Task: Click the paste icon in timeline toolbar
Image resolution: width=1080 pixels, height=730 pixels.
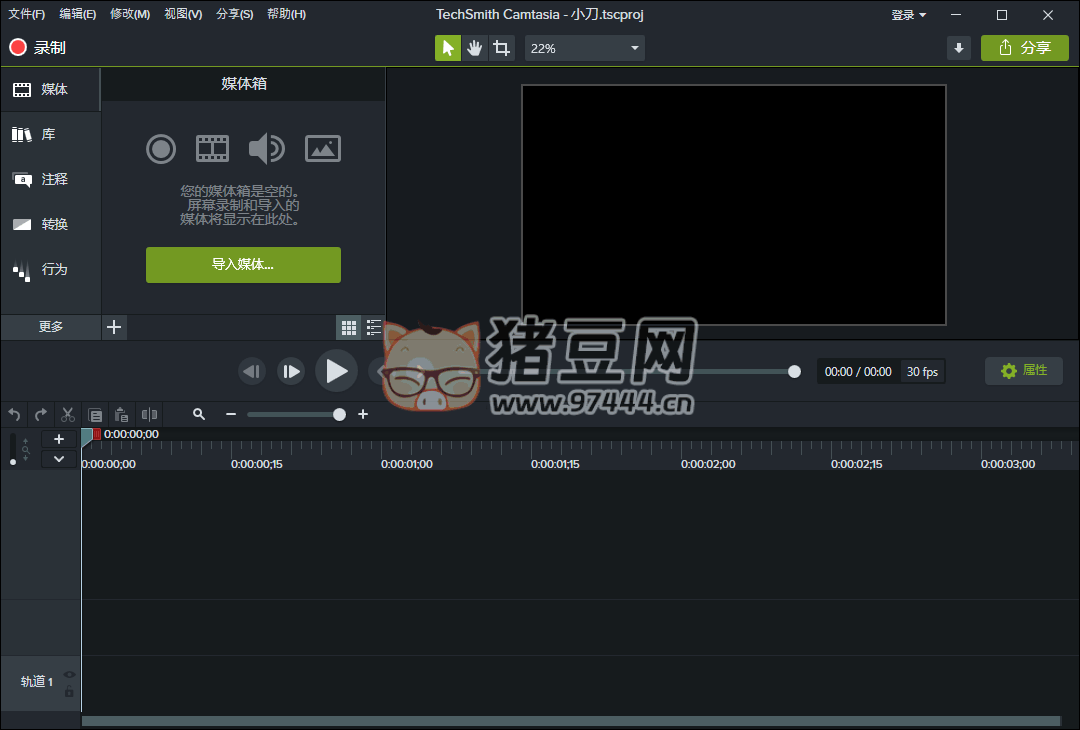Action: pos(122,414)
